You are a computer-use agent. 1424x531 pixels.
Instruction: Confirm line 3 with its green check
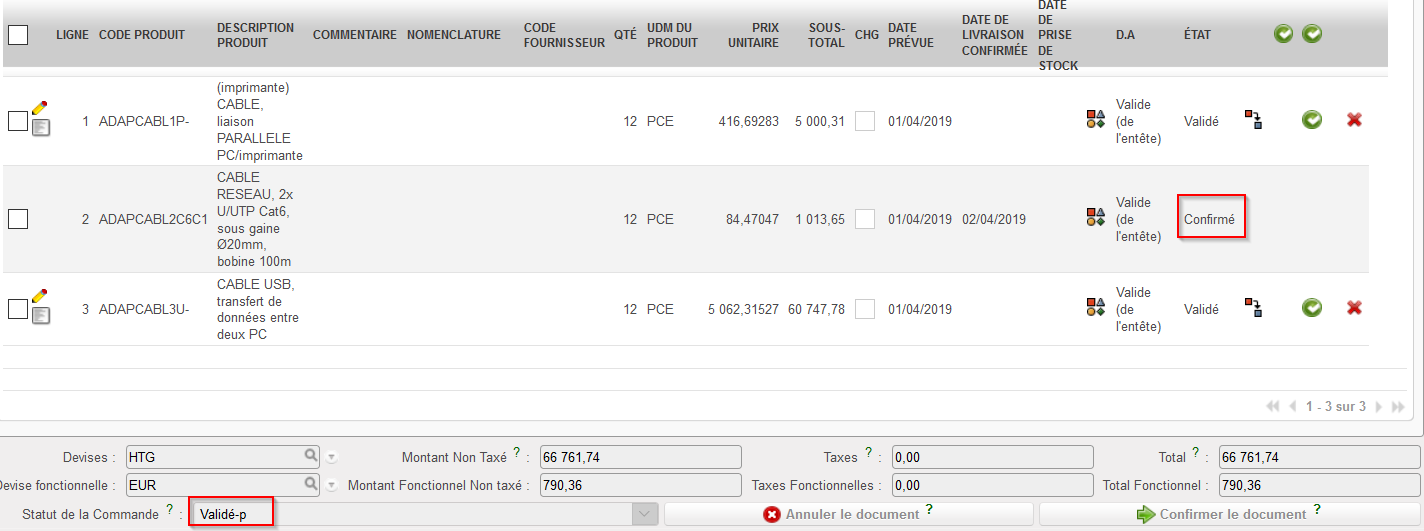tap(1312, 308)
